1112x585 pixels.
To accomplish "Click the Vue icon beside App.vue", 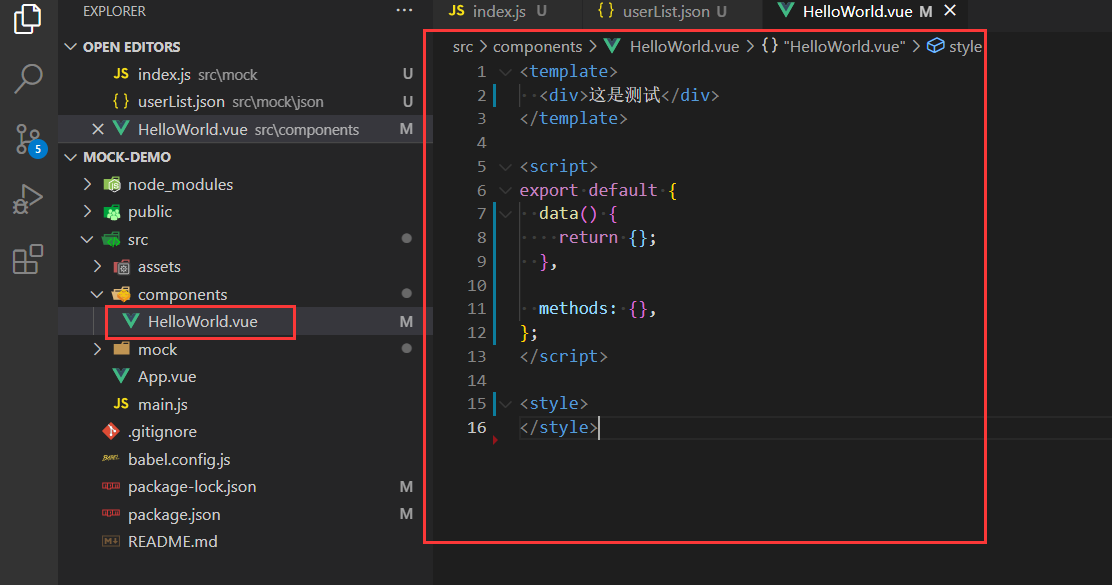I will tap(121, 376).
